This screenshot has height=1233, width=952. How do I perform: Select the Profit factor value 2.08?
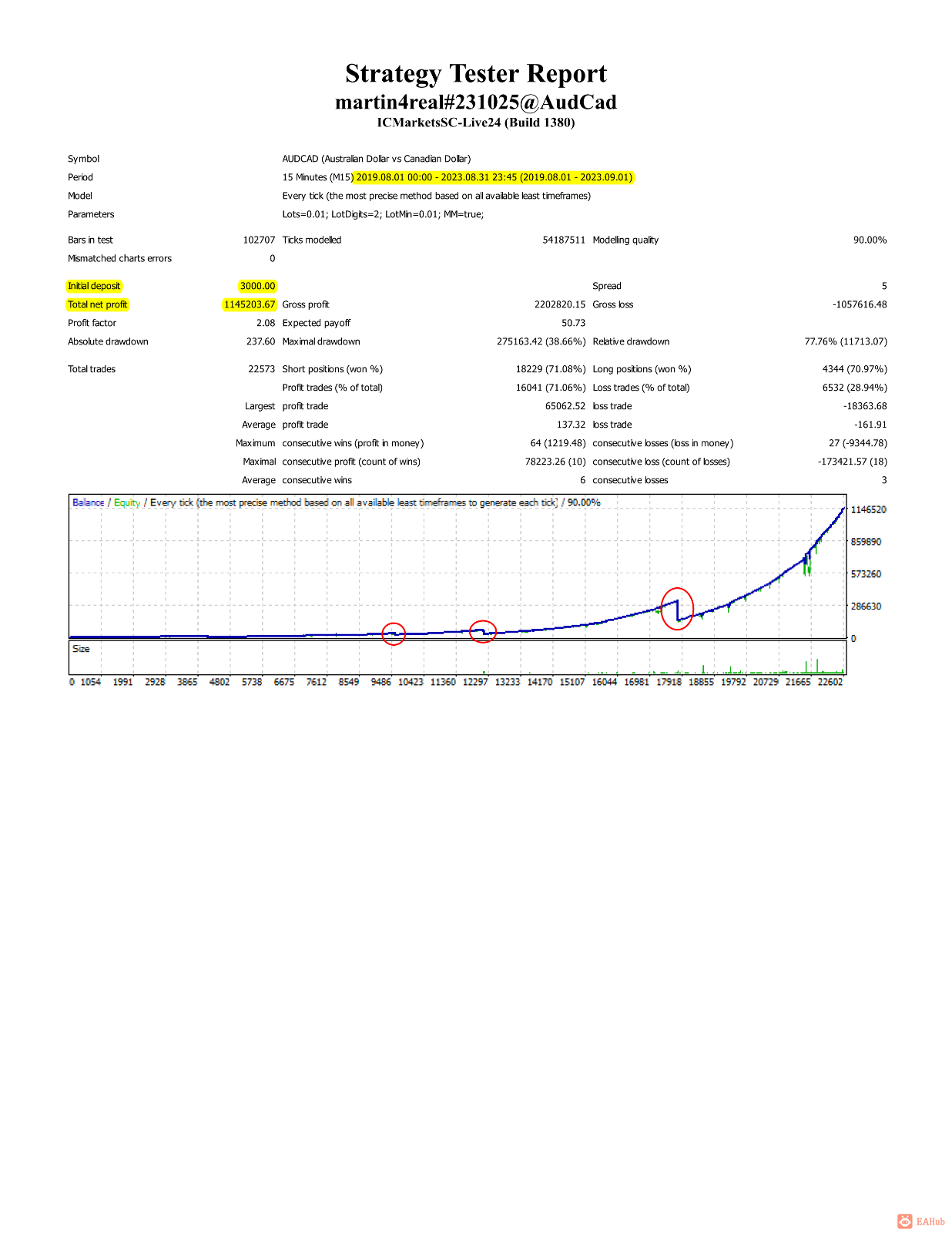point(266,323)
